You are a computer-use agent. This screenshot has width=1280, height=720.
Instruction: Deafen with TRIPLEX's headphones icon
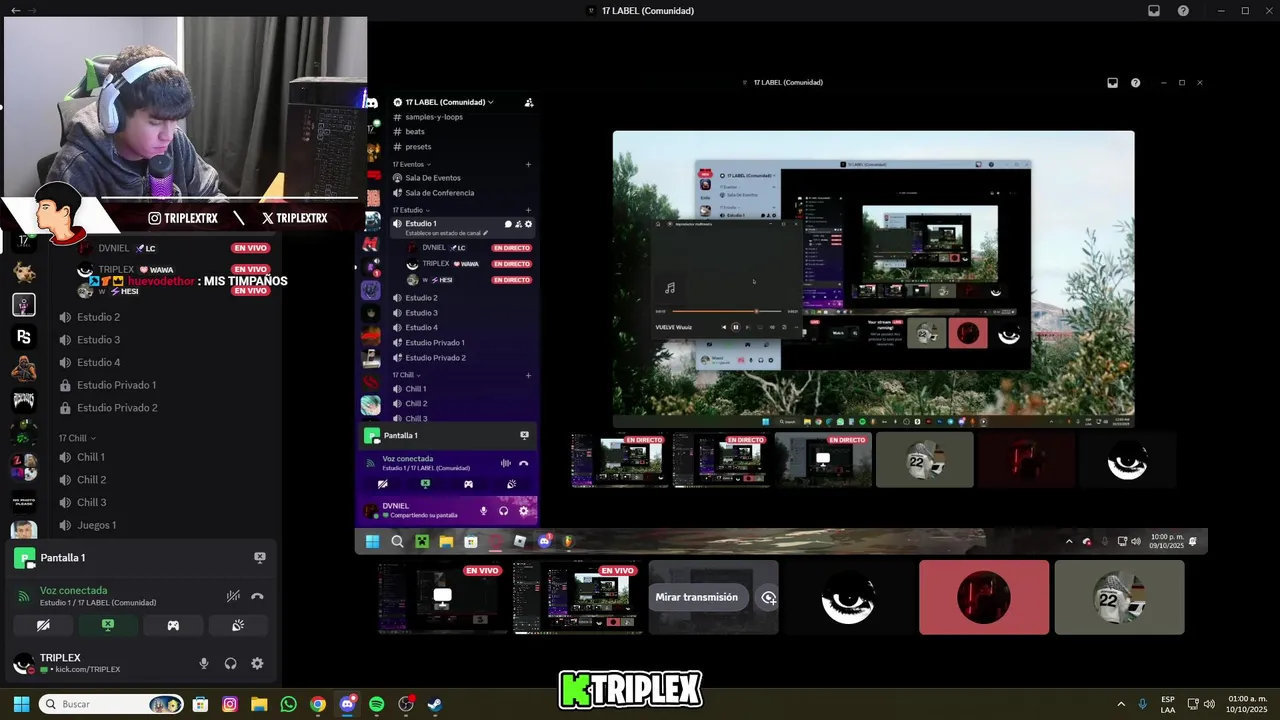pyautogui.click(x=231, y=663)
